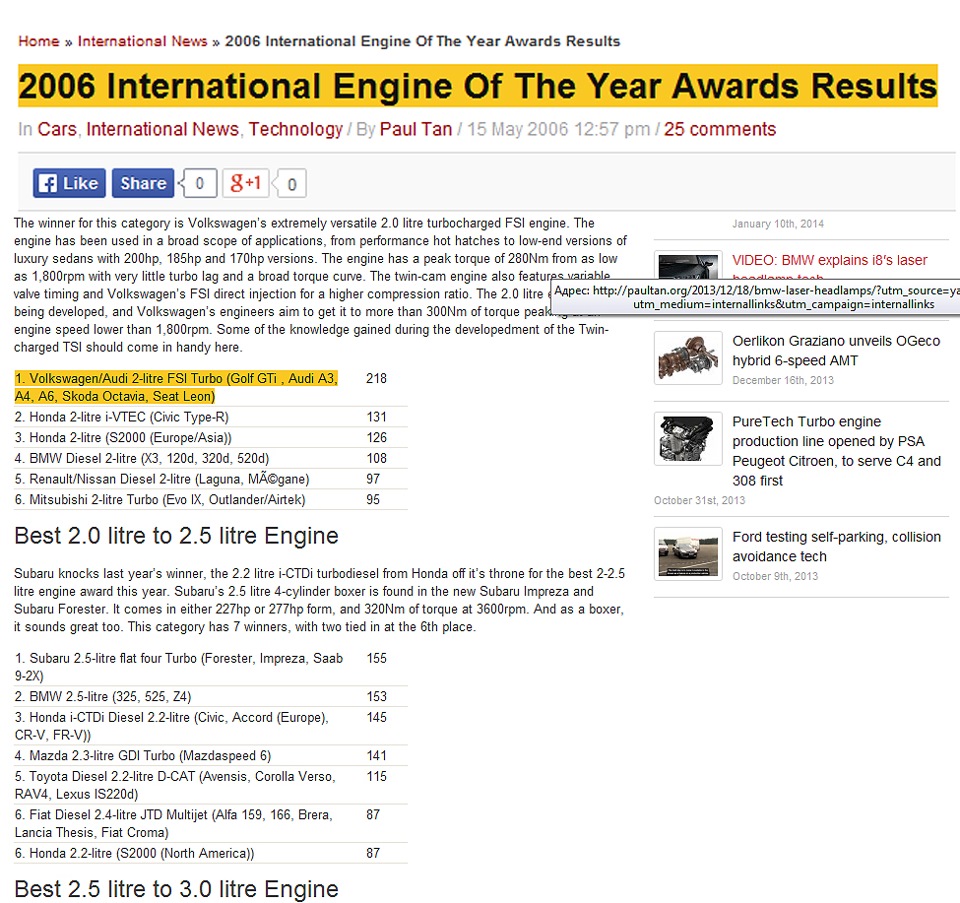Click the highlighted Volkswagen/Audi 2-litre FSI Turbo row
Viewport: 960px width, 903px height.
click(211, 387)
